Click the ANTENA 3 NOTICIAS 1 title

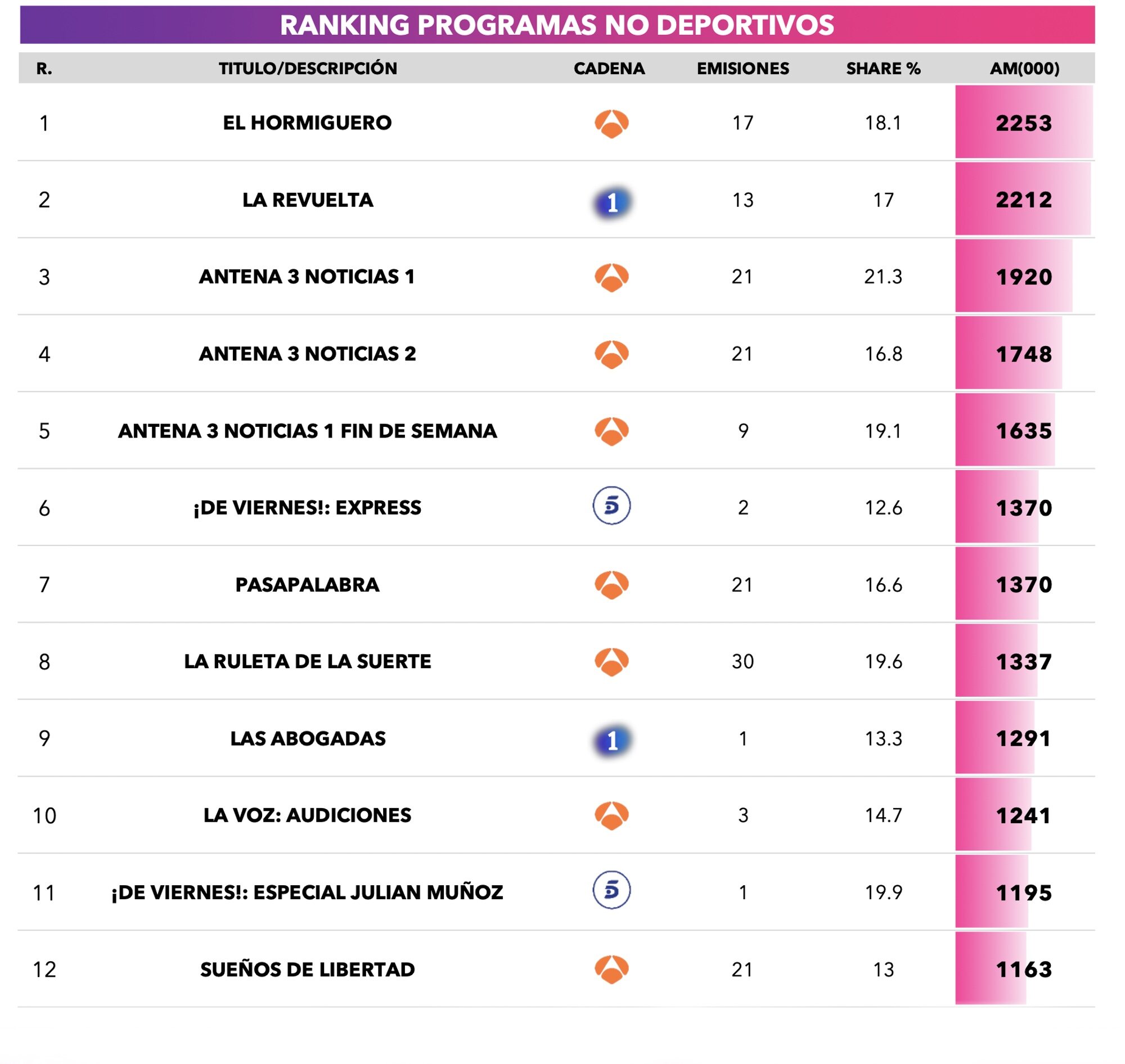tap(307, 277)
